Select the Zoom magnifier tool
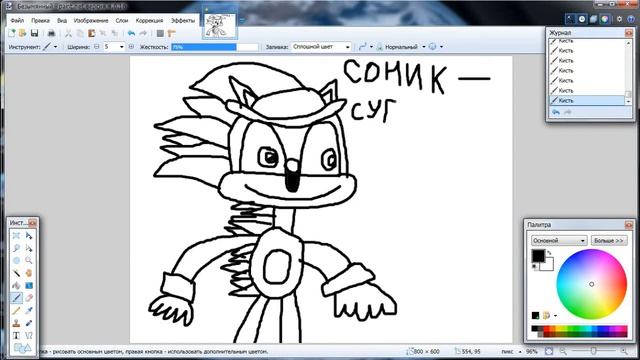 (x=29, y=260)
